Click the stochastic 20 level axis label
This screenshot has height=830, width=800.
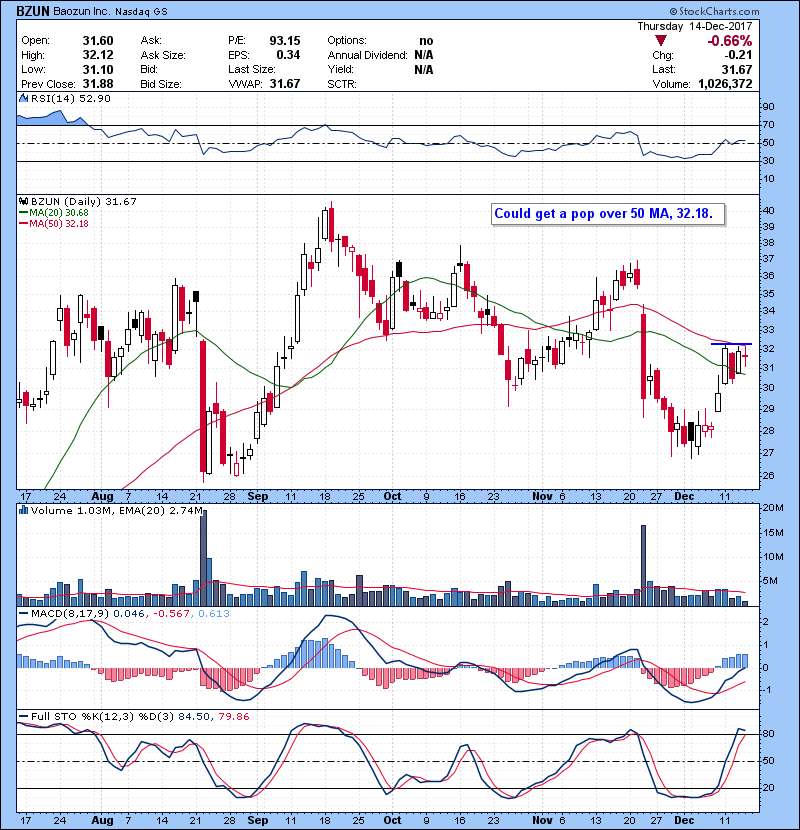(x=768, y=788)
